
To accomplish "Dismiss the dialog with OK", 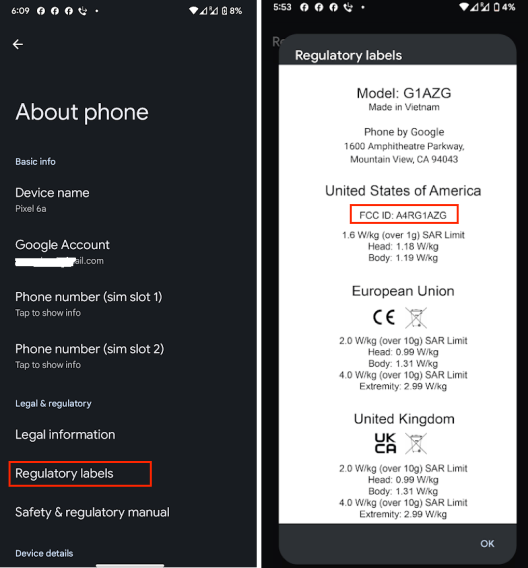I will click(487, 543).
